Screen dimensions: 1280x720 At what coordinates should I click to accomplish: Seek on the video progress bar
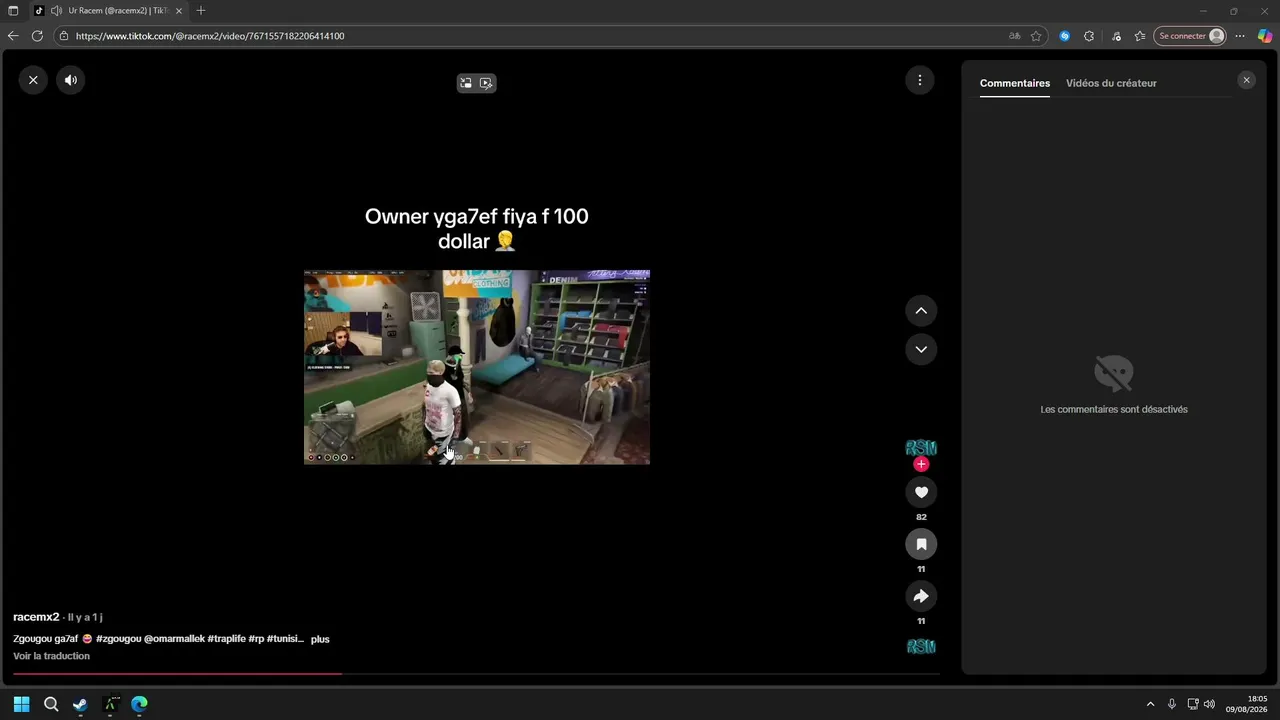[x=476, y=674]
